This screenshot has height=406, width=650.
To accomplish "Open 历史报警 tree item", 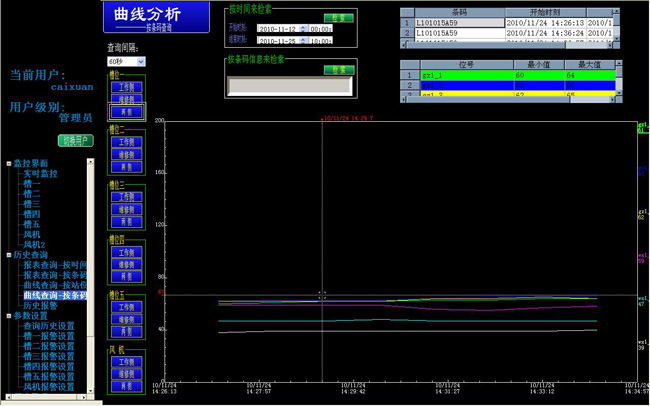I will 40,306.
